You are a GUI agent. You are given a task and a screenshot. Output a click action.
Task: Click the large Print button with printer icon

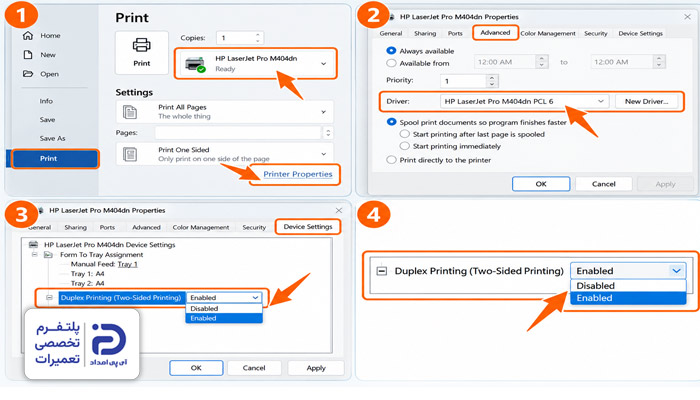point(142,52)
